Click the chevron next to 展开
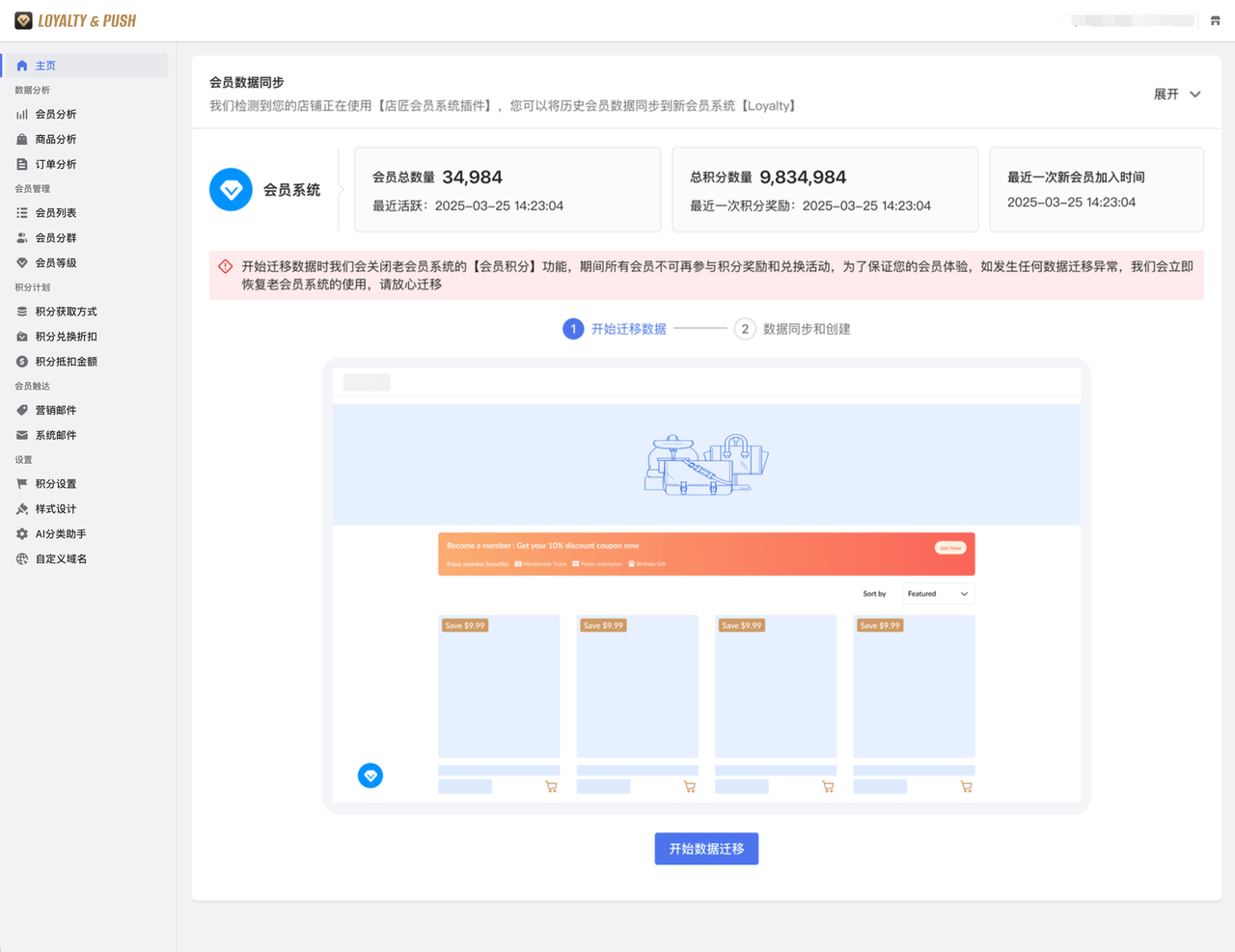Viewport: 1235px width, 952px height. [x=1195, y=95]
